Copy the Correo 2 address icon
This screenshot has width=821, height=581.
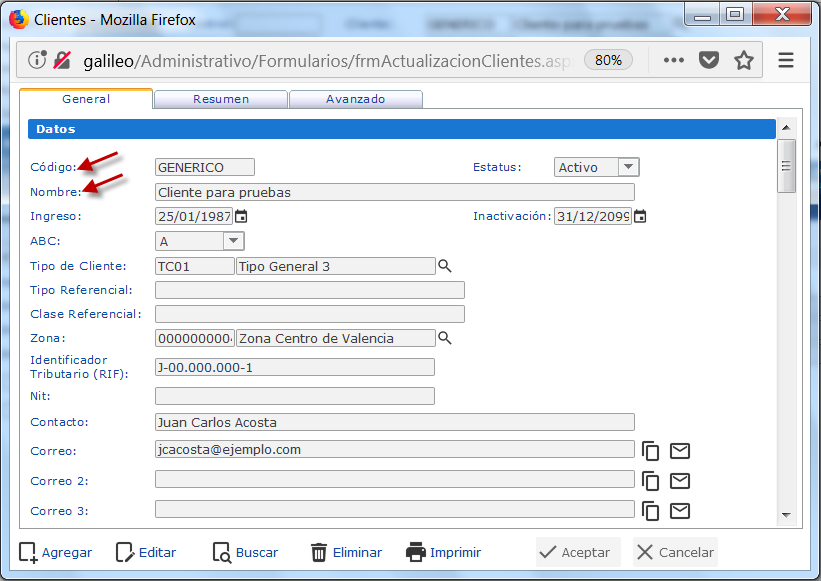point(650,481)
